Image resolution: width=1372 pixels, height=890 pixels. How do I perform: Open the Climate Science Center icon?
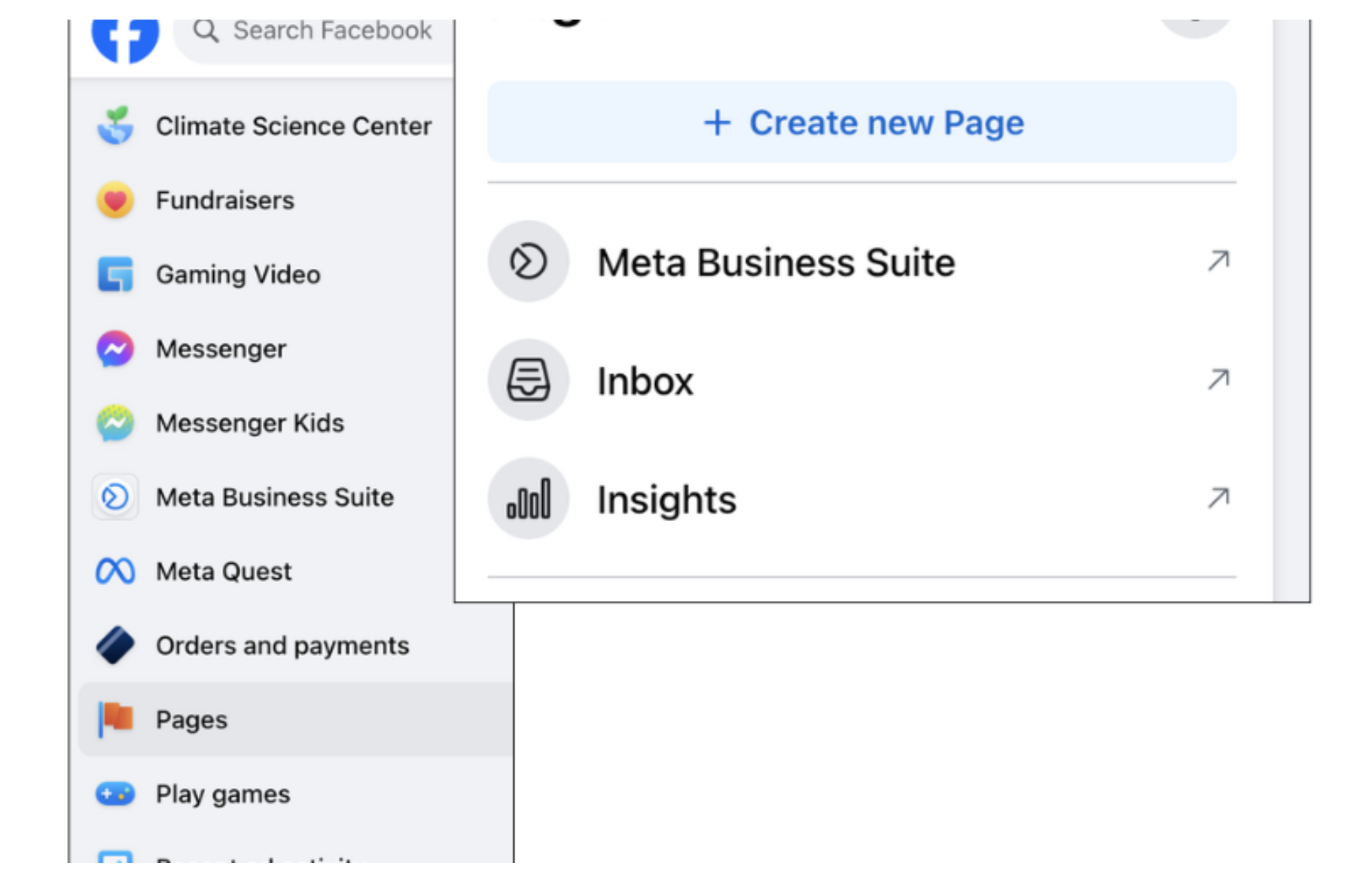click(x=115, y=126)
